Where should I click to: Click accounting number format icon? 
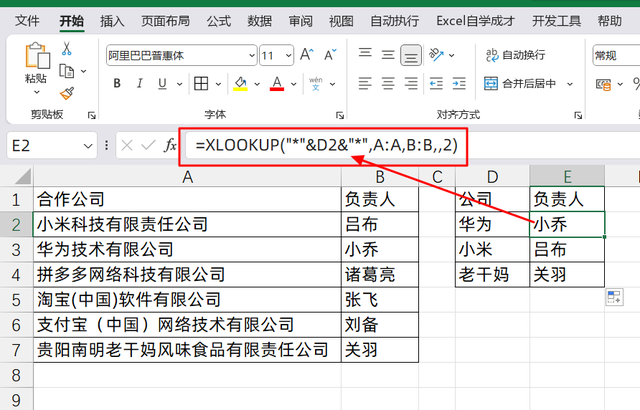603,84
